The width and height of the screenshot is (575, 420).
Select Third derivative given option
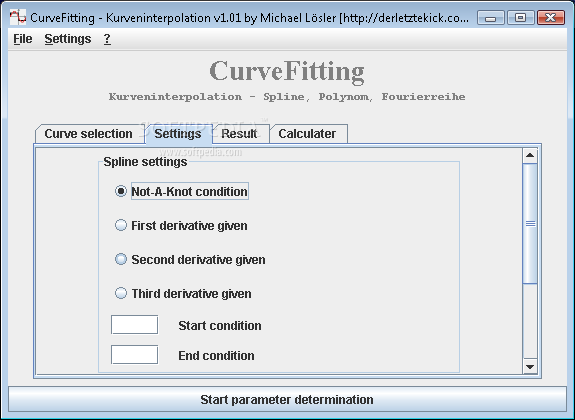pyautogui.click(x=121, y=293)
